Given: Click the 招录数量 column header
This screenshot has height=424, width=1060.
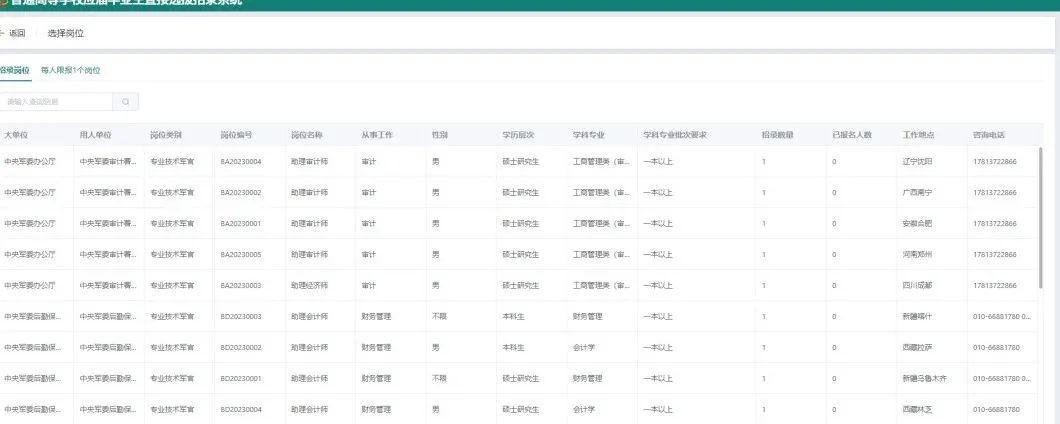Looking at the screenshot, I should coord(777,134).
